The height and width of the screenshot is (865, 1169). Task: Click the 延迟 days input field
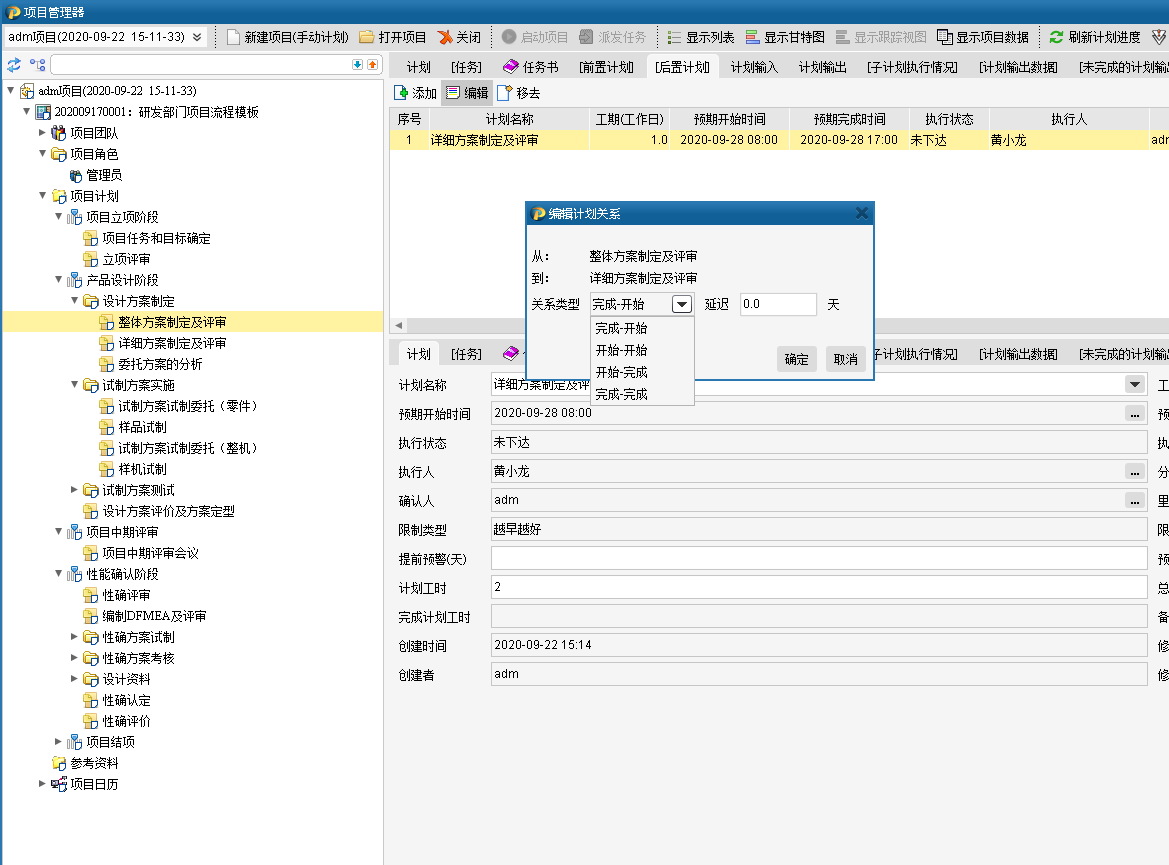click(778, 304)
